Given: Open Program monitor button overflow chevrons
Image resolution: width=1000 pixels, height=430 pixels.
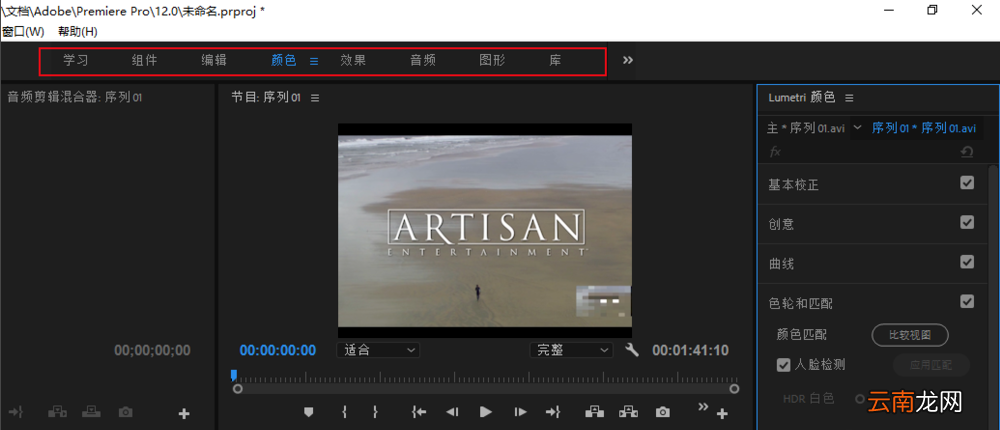Looking at the screenshot, I should (703, 406).
